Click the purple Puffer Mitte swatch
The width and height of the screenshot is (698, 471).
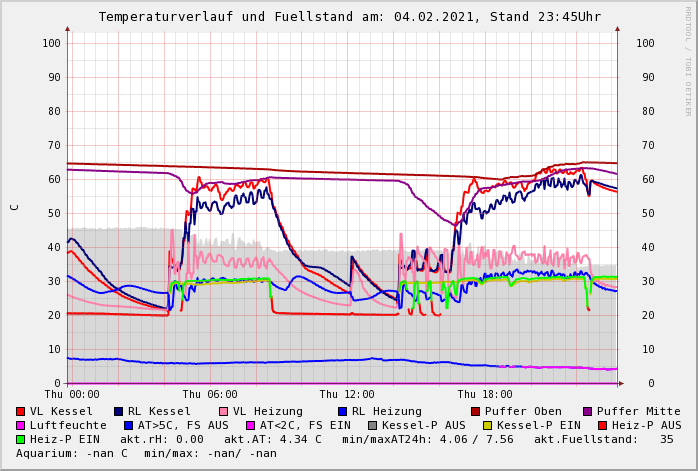(x=588, y=411)
